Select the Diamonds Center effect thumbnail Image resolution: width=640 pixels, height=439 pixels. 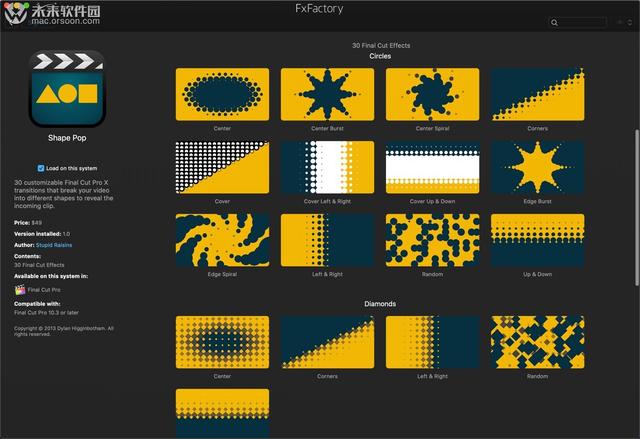222,342
